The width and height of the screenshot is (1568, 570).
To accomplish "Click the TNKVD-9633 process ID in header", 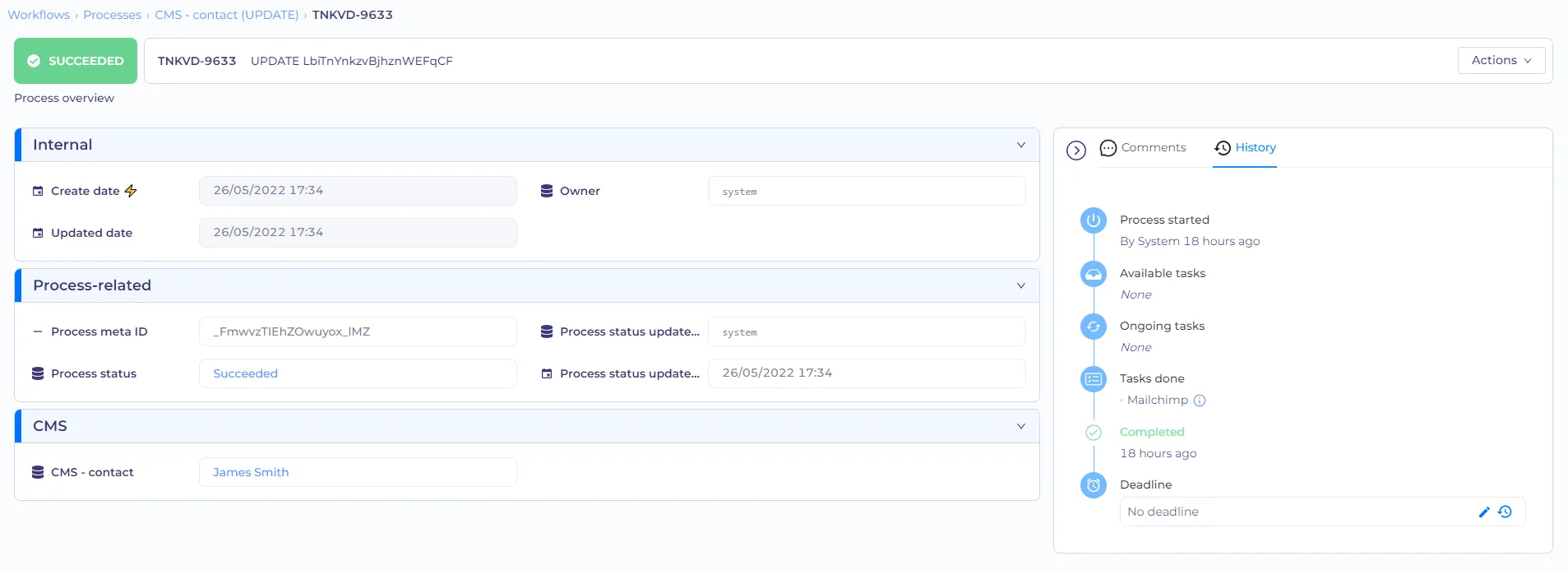I will pos(197,61).
